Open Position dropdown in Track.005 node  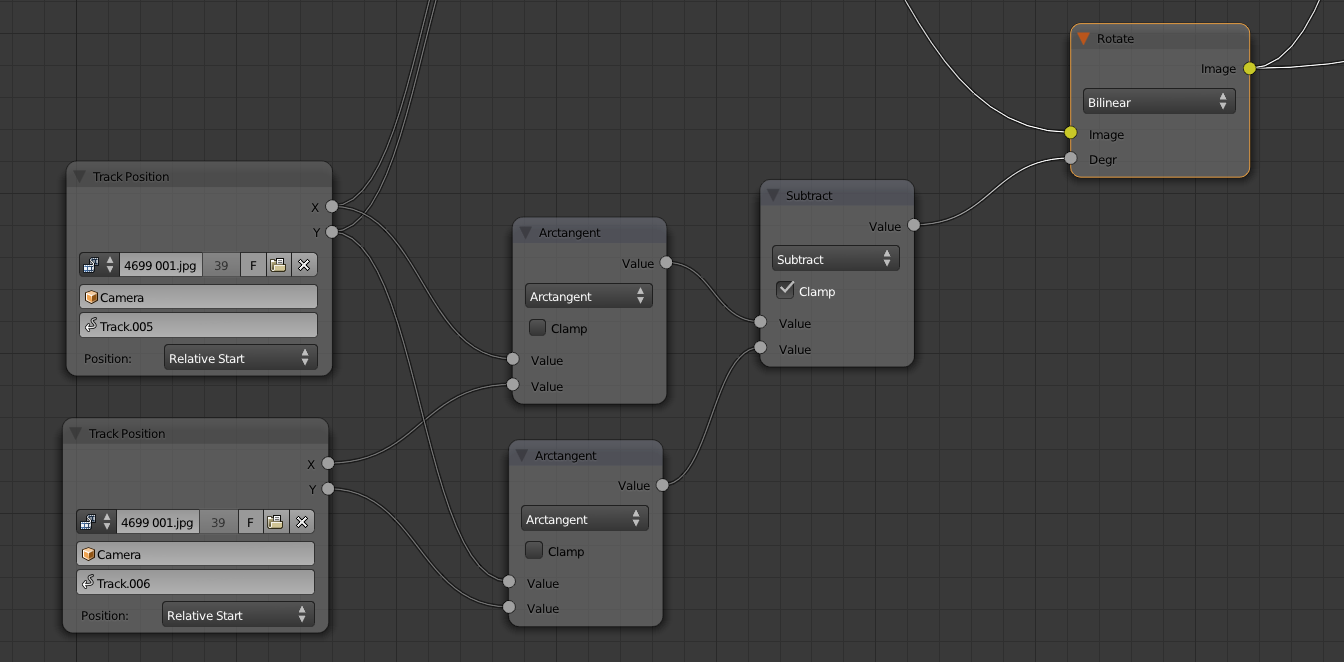pyautogui.click(x=241, y=358)
